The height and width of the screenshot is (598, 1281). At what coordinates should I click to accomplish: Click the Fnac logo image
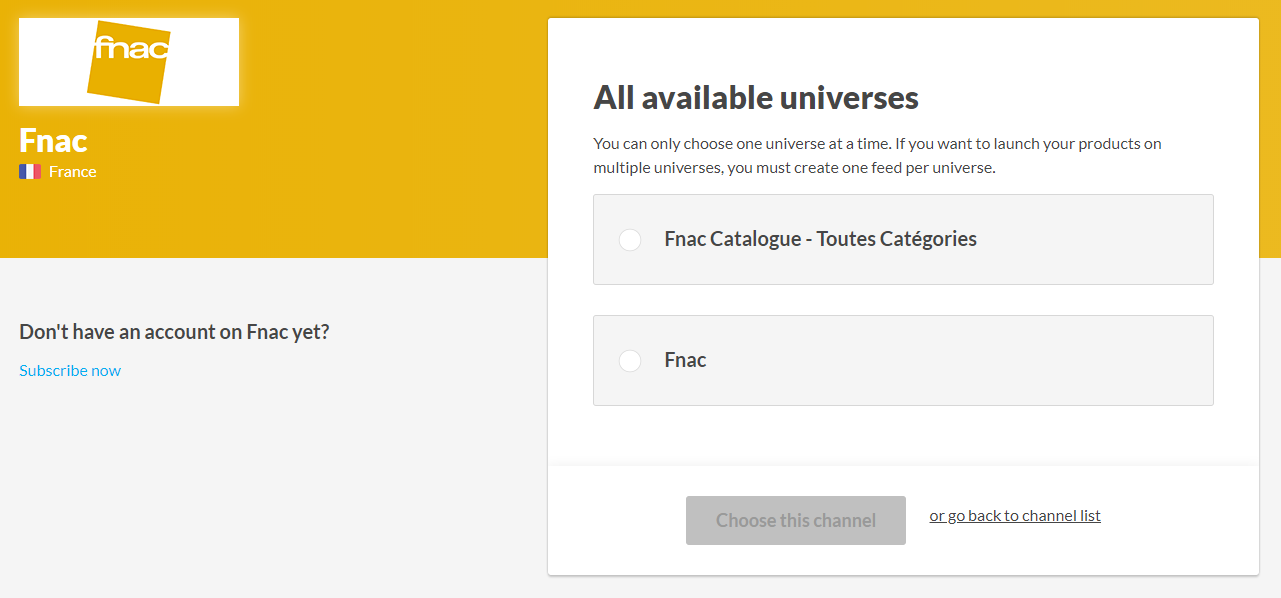[x=129, y=62]
